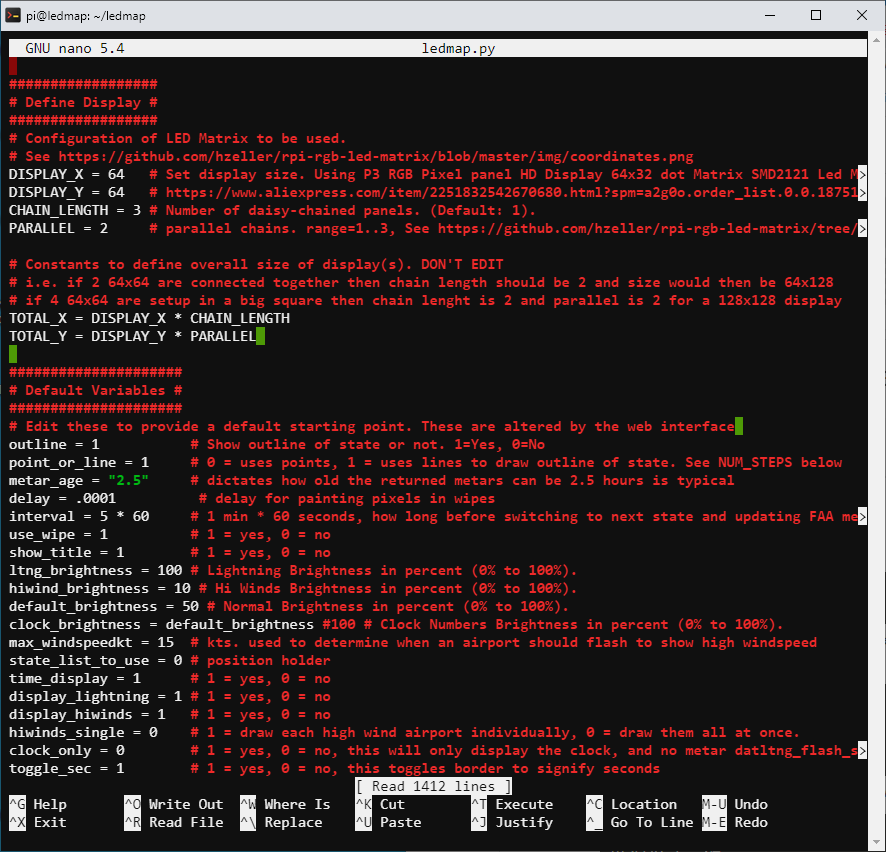Click the 'default_brightness = 50' line
Viewport: 886px width, 852px height.
(x=104, y=606)
